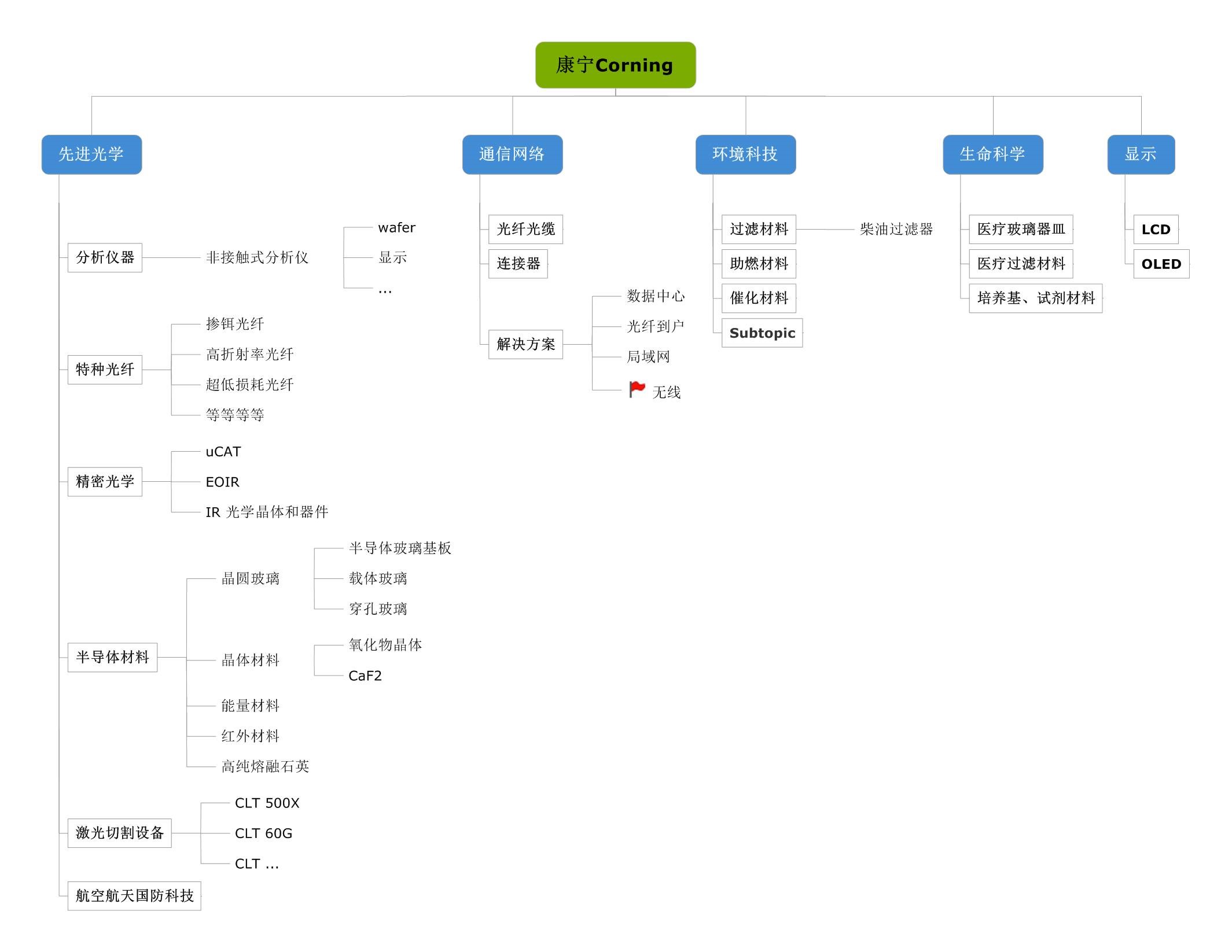Click the 穿孔玻璃 leaf
This screenshot has height=952, width=1232.
pyautogui.click(x=378, y=608)
